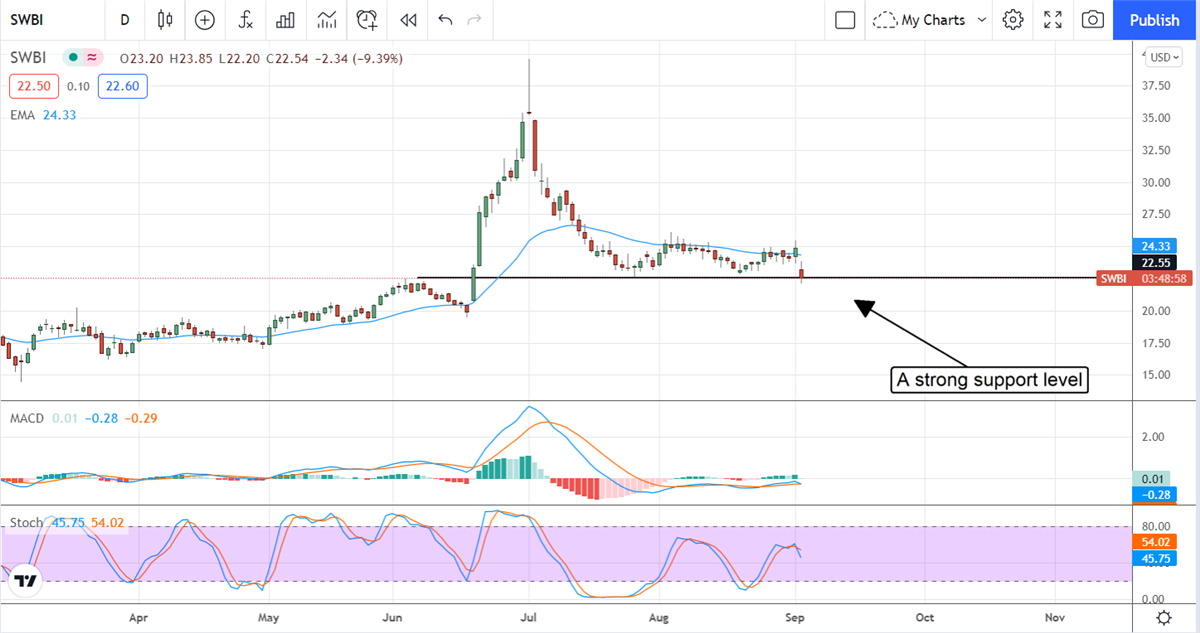This screenshot has width=1200, height=633.
Task: Click the Apr label on time axis
Action: [x=139, y=617]
